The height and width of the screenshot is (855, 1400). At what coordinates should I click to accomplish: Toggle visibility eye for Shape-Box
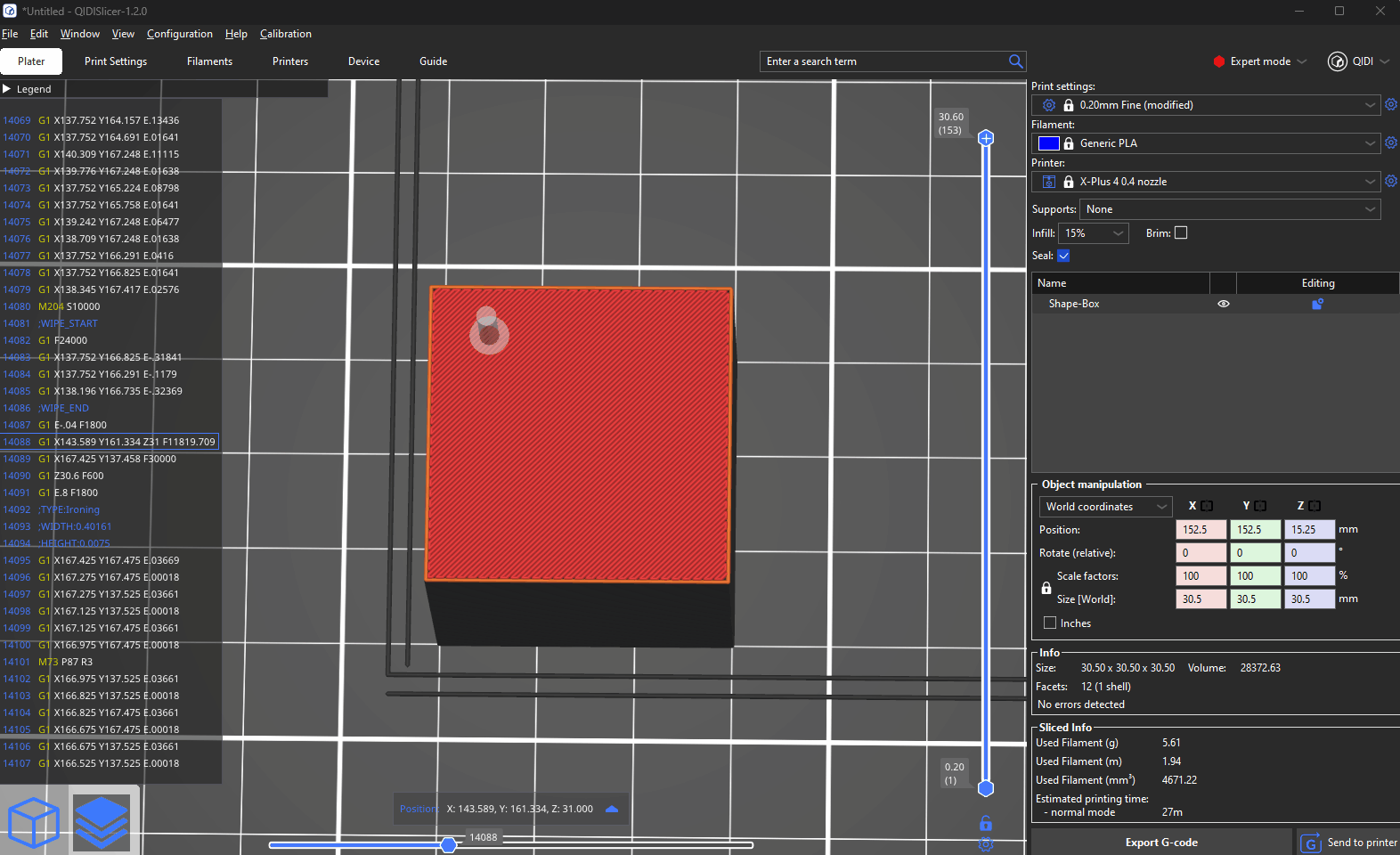point(1224,304)
